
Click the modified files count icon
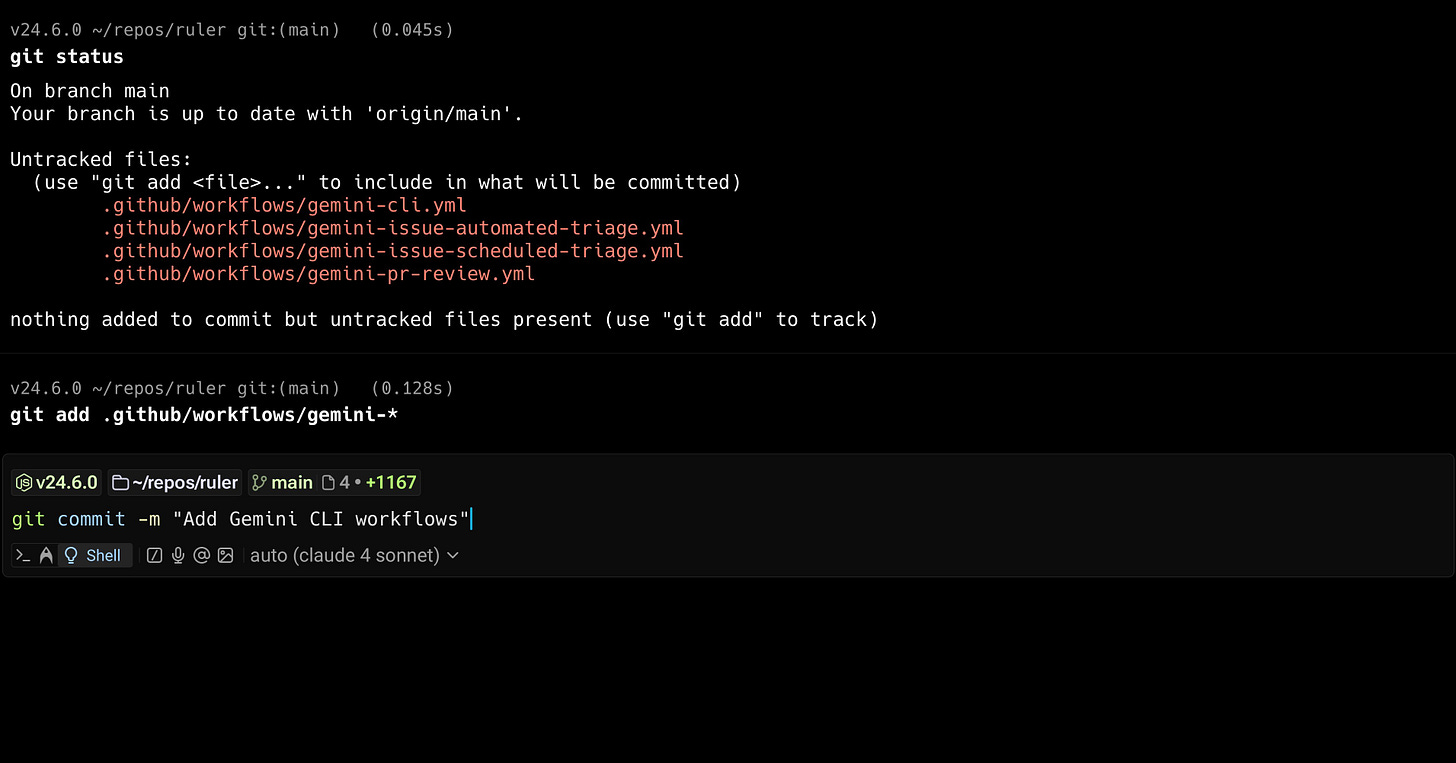[329, 482]
